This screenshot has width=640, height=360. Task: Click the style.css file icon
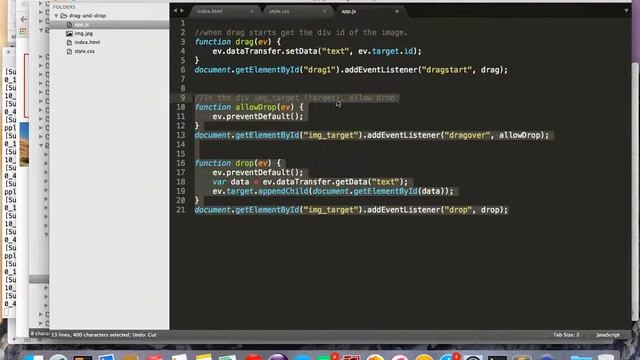(x=69, y=51)
